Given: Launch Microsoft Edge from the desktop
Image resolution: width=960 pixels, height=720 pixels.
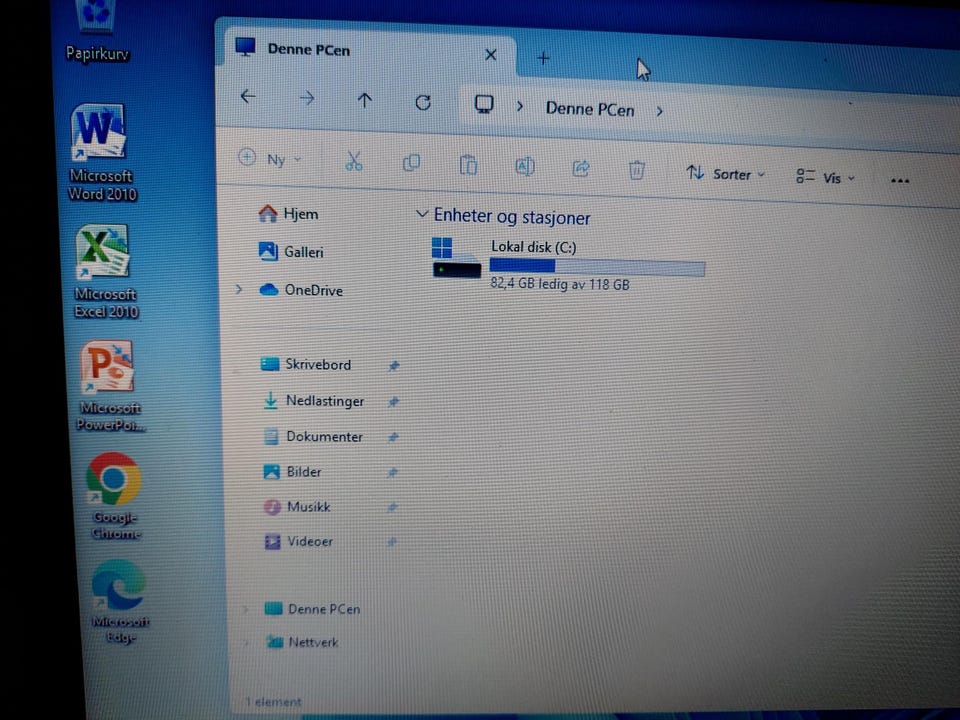Looking at the screenshot, I should pyautogui.click(x=119, y=601).
